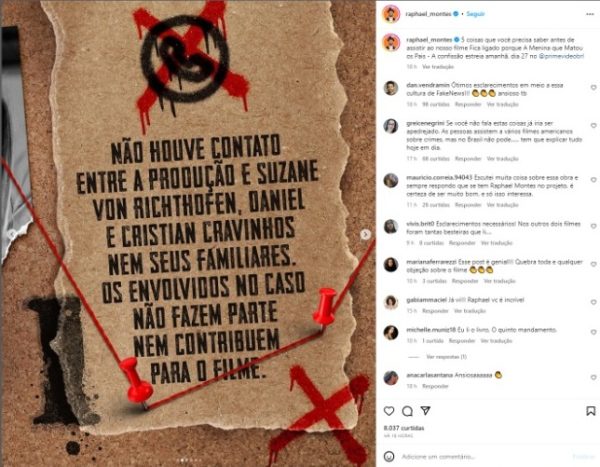Click Seguir to follow raphael_montes

[475, 14]
